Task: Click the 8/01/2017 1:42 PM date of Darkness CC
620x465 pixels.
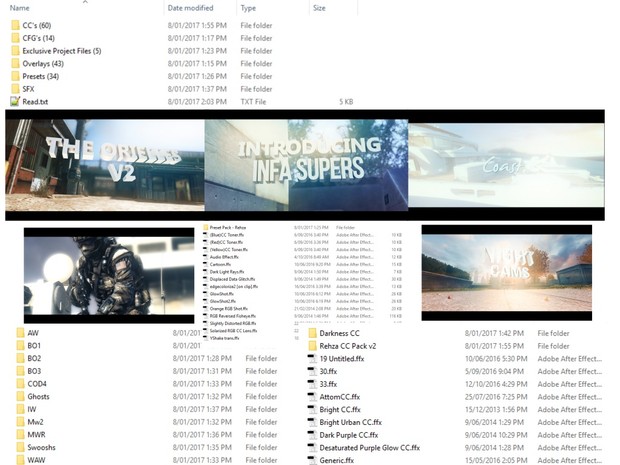Action: point(494,333)
